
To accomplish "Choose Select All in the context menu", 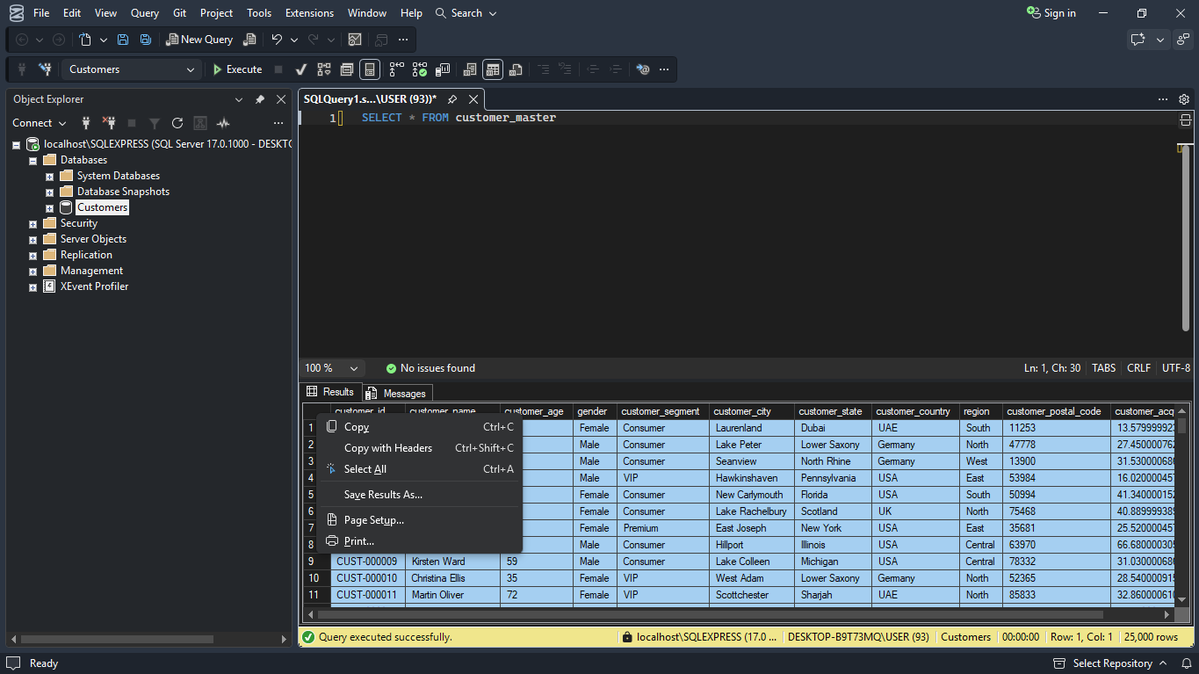I will (419, 469).
